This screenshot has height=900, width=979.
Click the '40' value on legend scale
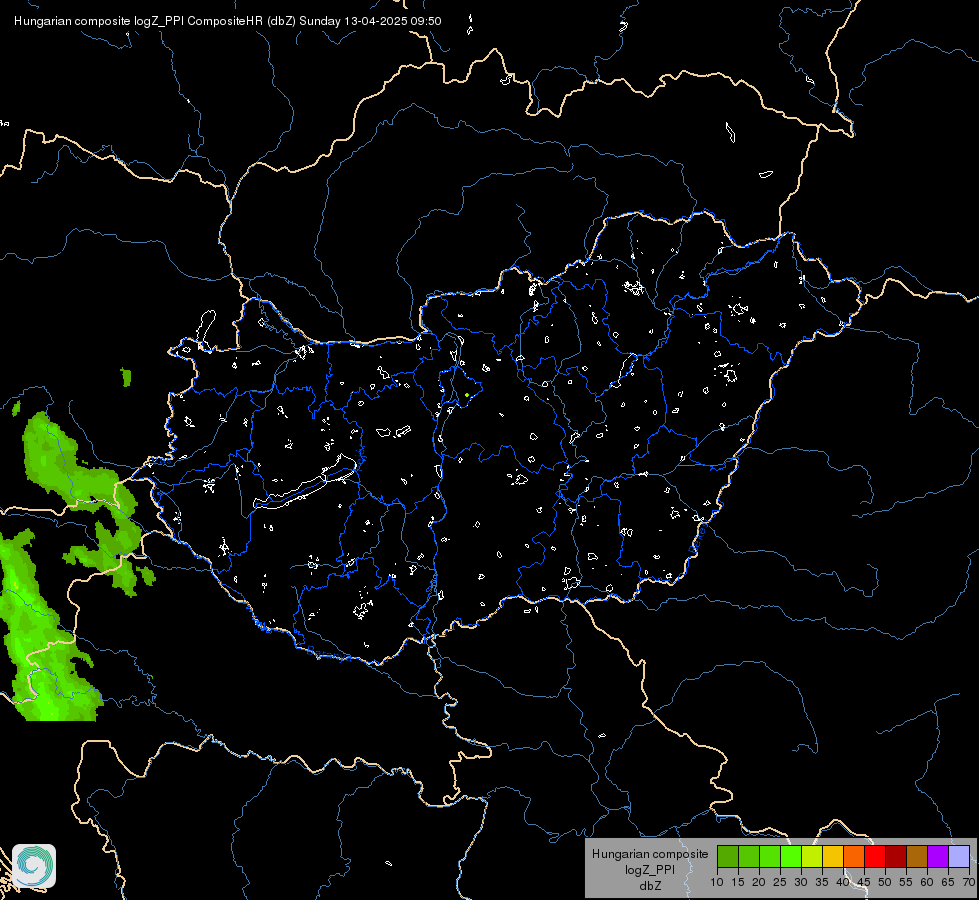(843, 883)
